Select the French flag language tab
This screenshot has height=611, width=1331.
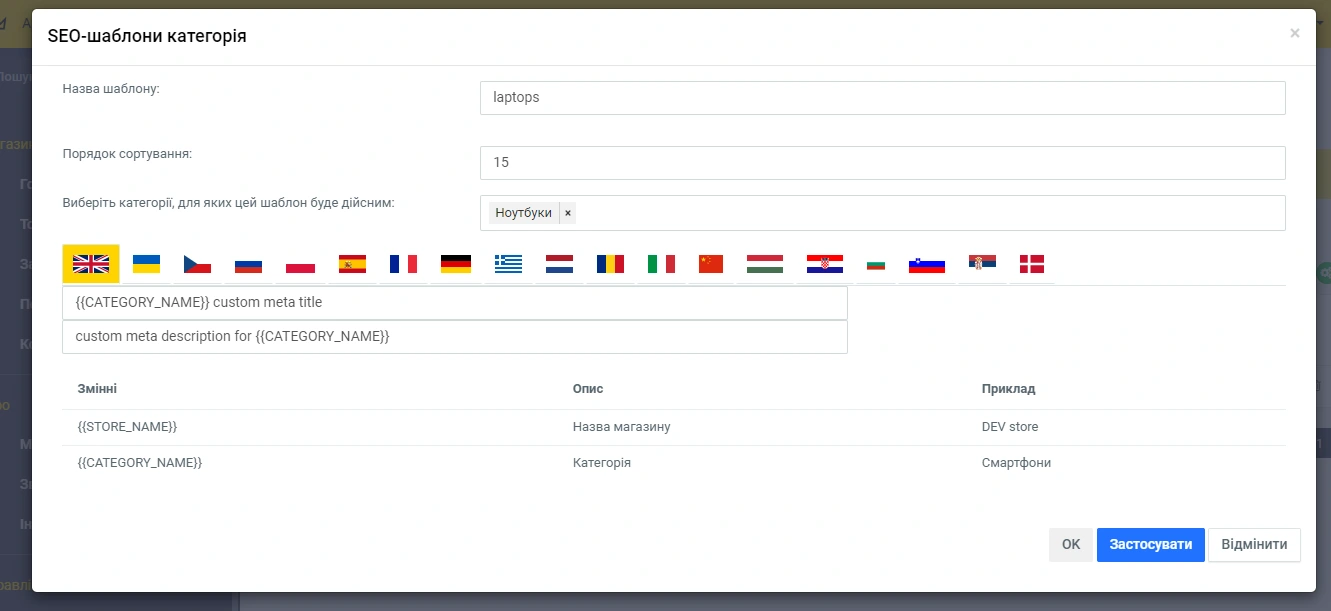(x=404, y=264)
